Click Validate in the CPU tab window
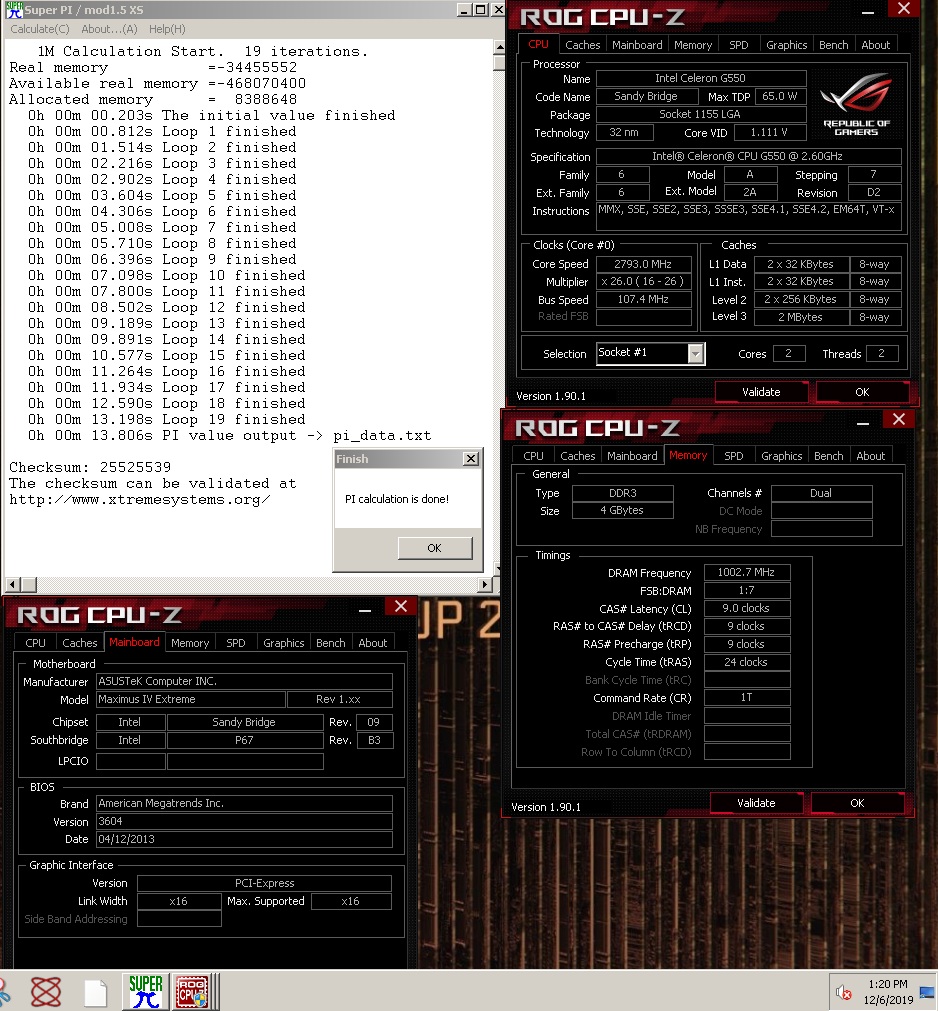 tap(761, 392)
